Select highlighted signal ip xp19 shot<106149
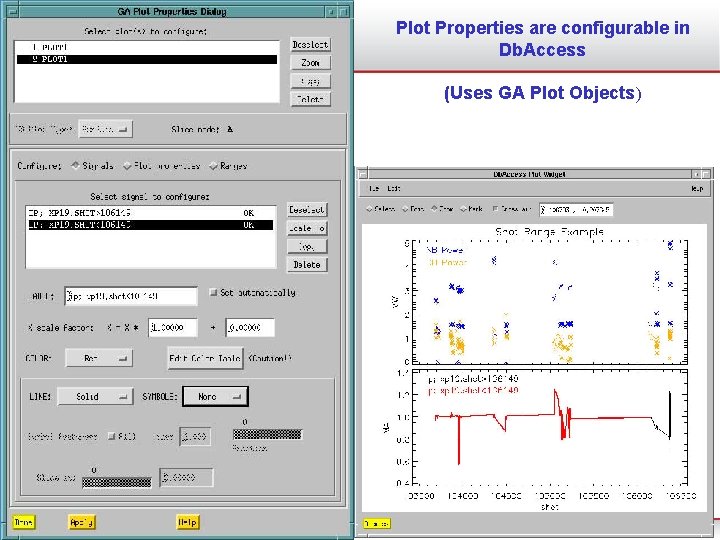 (x=151, y=225)
